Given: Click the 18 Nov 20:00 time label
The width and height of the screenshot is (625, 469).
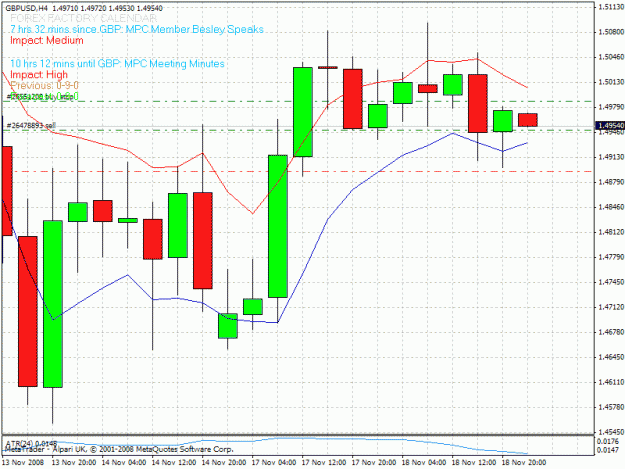Looking at the screenshot, I should point(524,463).
